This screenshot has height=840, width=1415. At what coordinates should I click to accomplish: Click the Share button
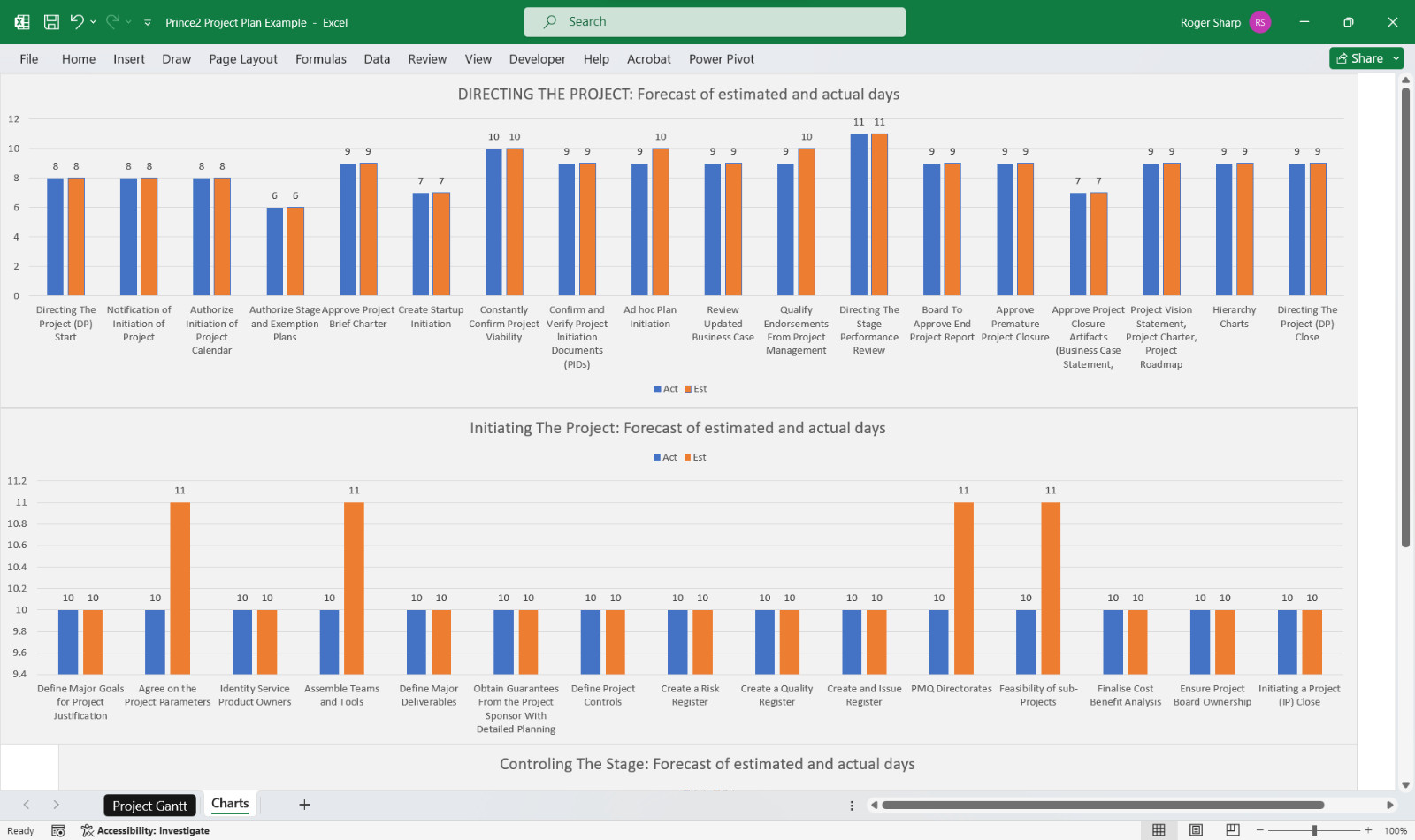[1359, 58]
